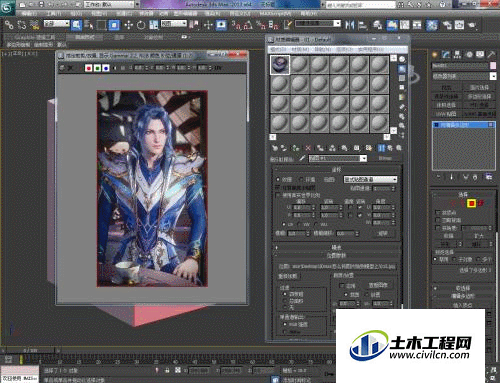Open Utilities hammer tab in command panel
The image size is (500, 383).
tap(491, 54)
